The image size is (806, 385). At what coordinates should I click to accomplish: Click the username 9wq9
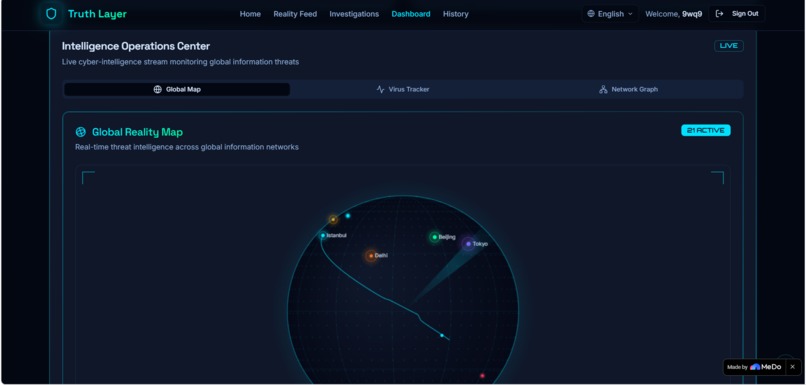(x=692, y=14)
